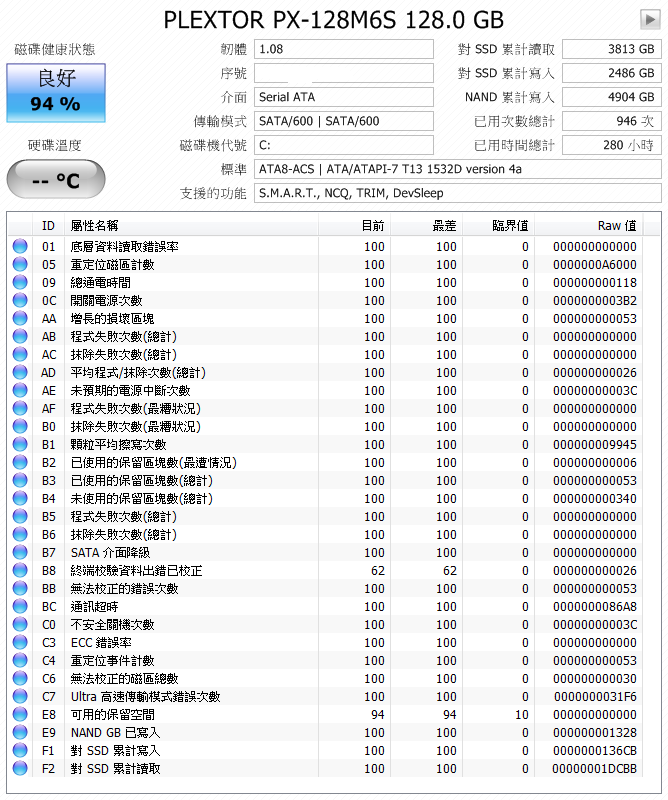
Task: Click the NAND 累計寫入 value 4904 GB
Action: coord(612,97)
